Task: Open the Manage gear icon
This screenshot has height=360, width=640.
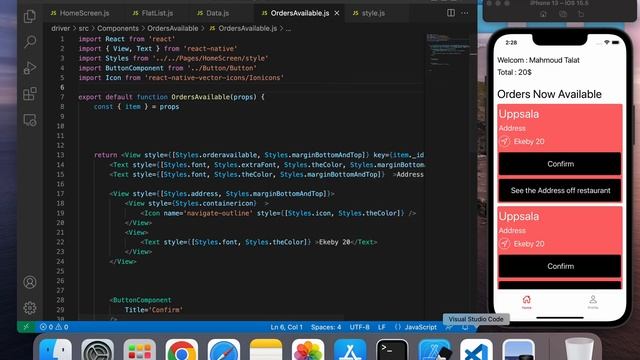Action: click(30, 308)
